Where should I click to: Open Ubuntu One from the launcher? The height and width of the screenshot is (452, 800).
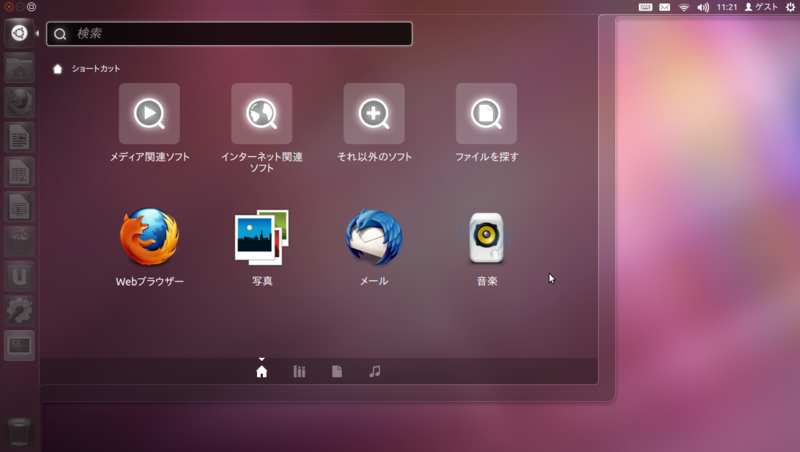coord(19,276)
